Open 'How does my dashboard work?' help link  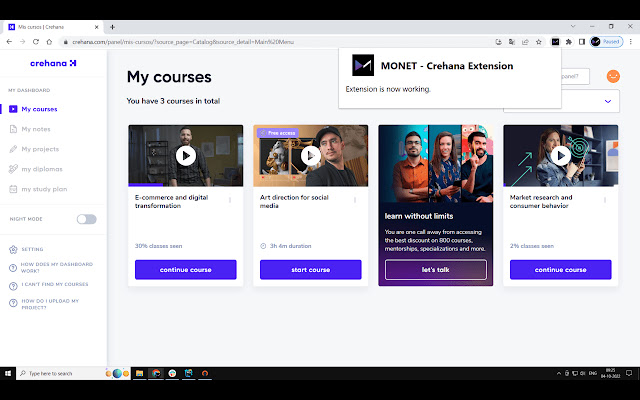[56, 267]
